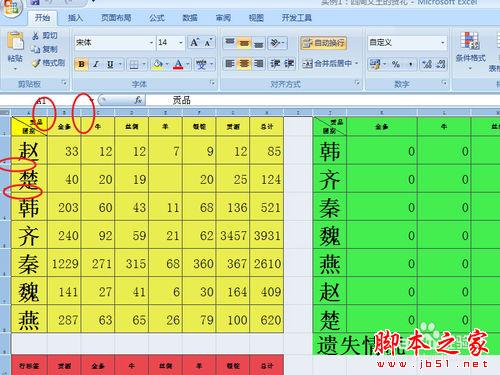Open border style dropdown arrow
Screen dimensions: 500x375
144,64
